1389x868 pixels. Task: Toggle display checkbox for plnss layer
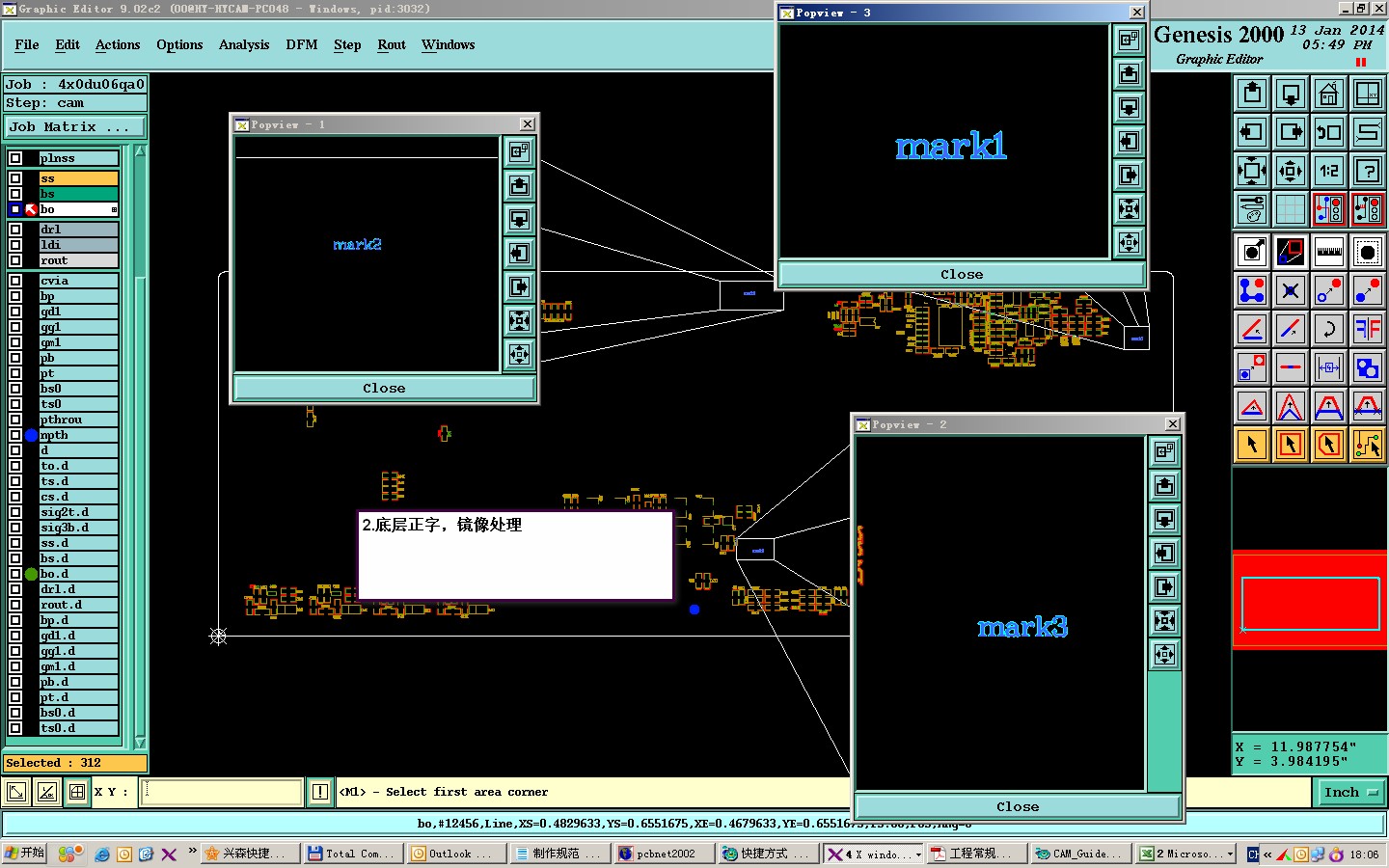tap(15, 158)
